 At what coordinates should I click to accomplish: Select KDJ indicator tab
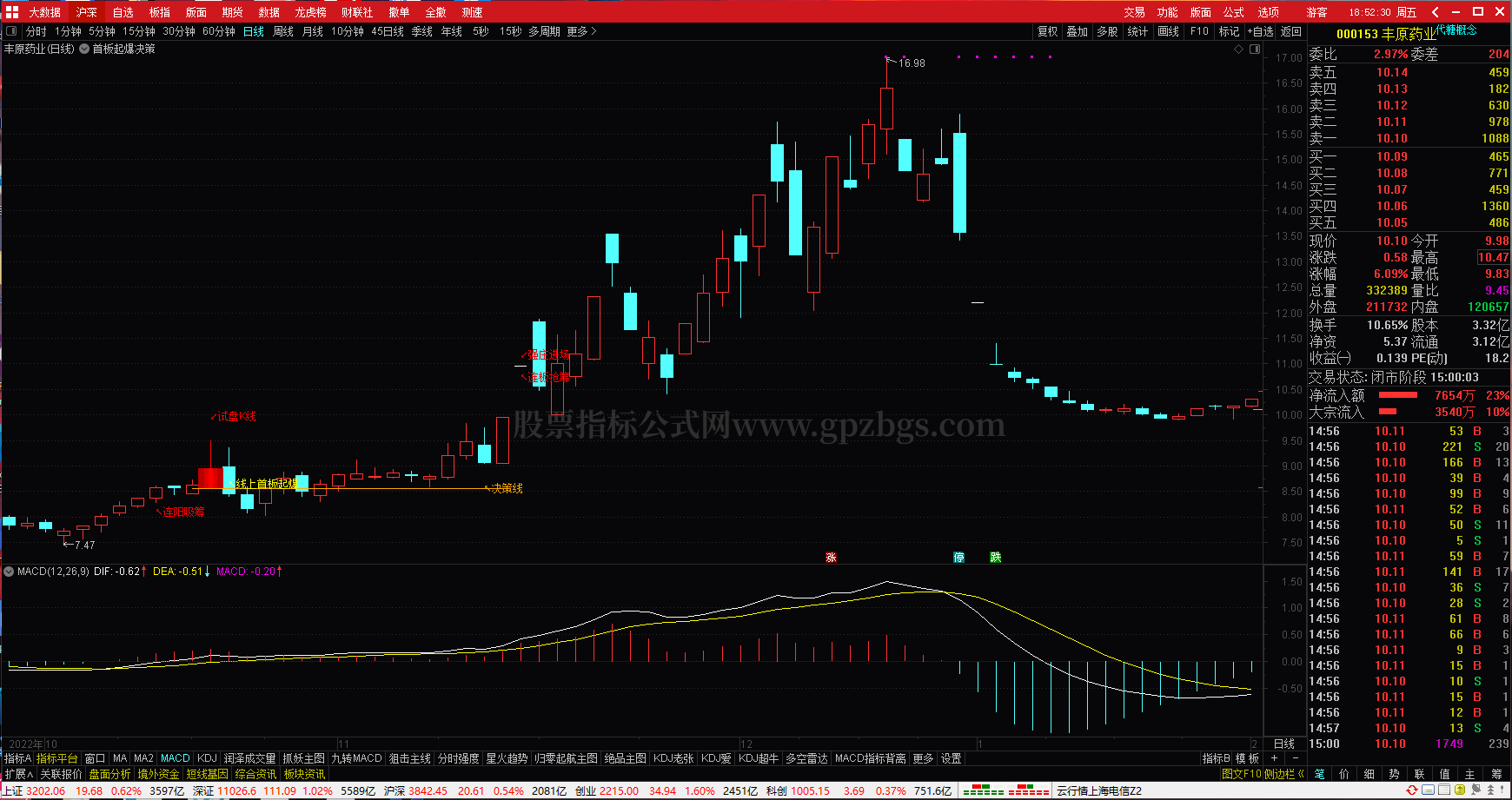coord(207,758)
